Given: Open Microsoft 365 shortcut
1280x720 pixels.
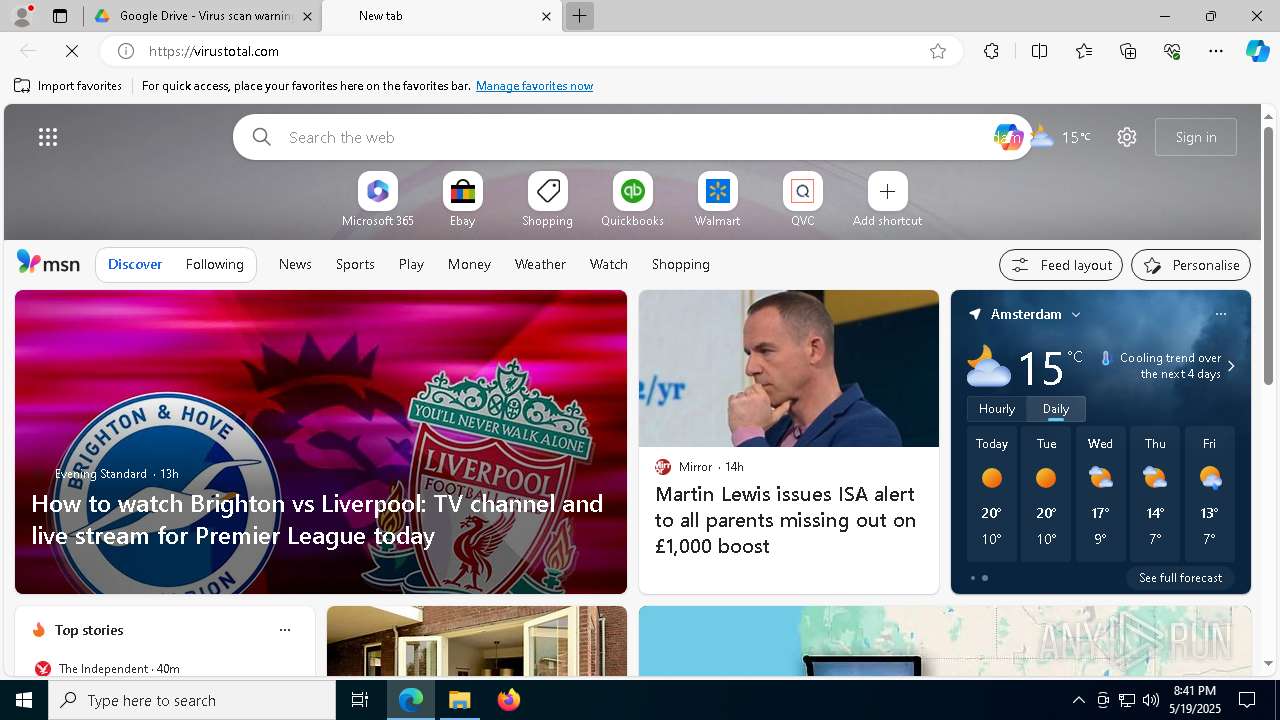Looking at the screenshot, I should coord(377,200).
